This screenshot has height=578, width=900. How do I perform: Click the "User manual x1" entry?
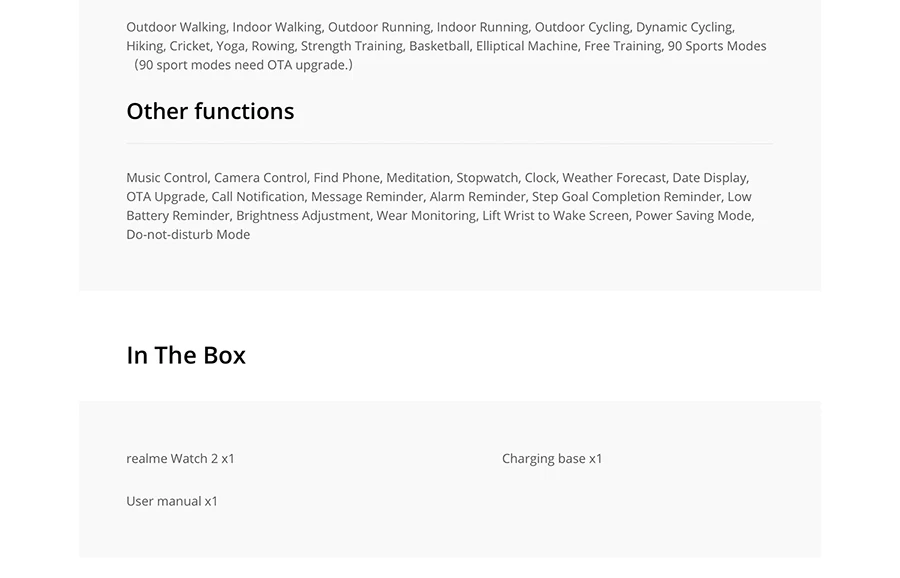tap(172, 501)
